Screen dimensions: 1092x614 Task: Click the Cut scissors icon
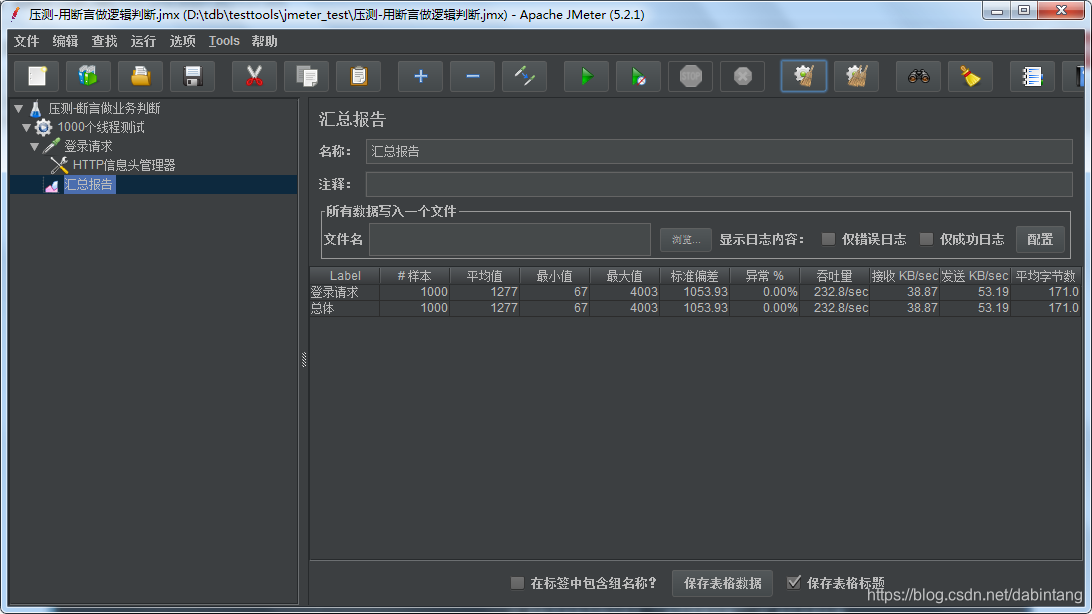coord(254,76)
